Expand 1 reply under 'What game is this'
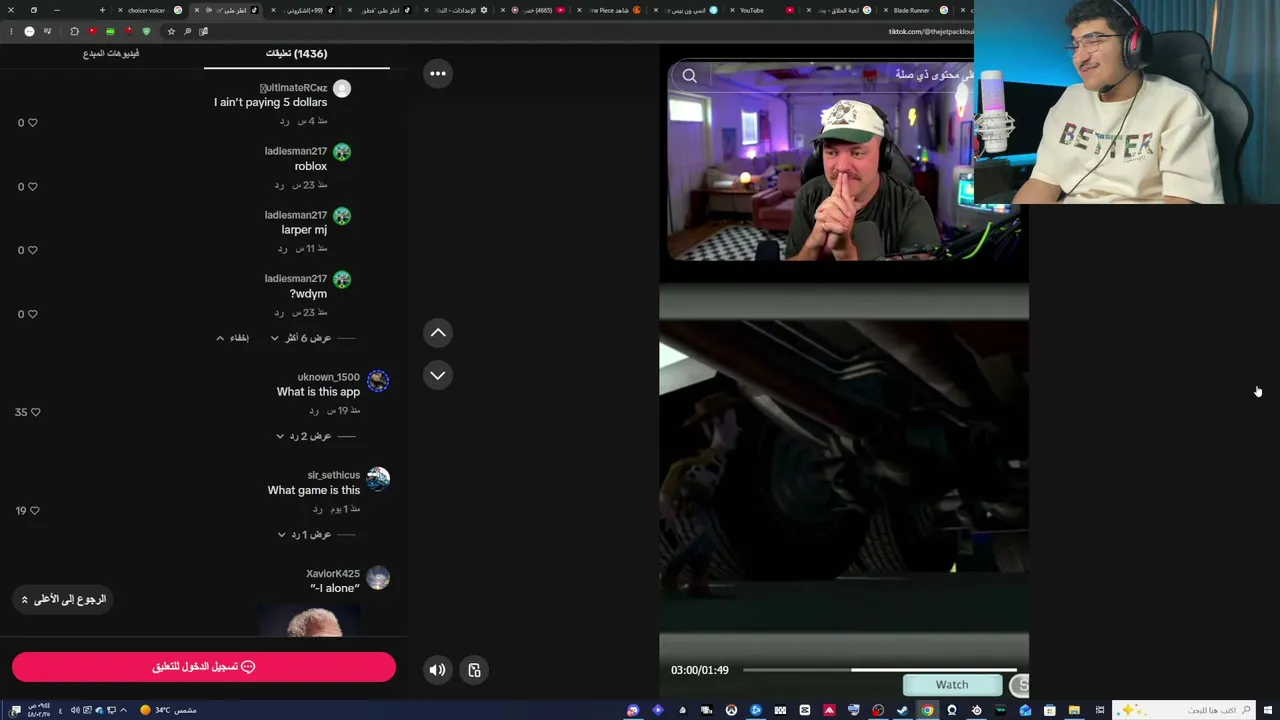This screenshot has width=1280, height=720. 304,535
